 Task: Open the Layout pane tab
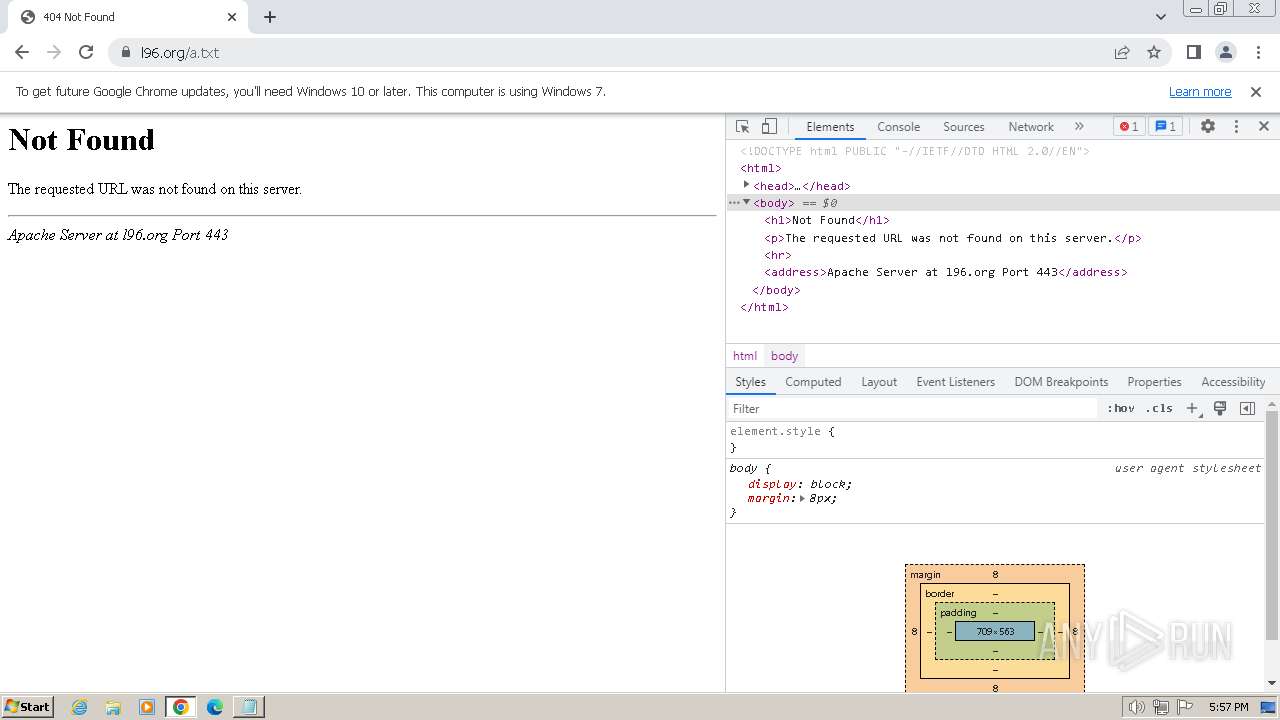pyautogui.click(x=879, y=382)
